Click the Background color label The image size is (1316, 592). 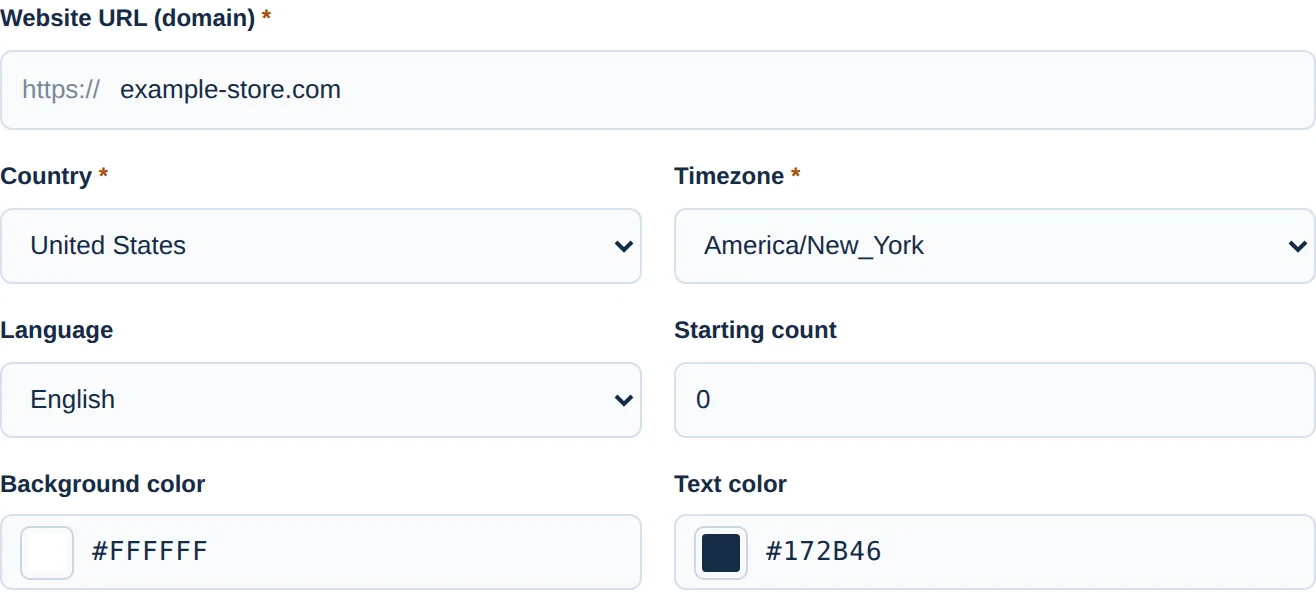point(103,484)
